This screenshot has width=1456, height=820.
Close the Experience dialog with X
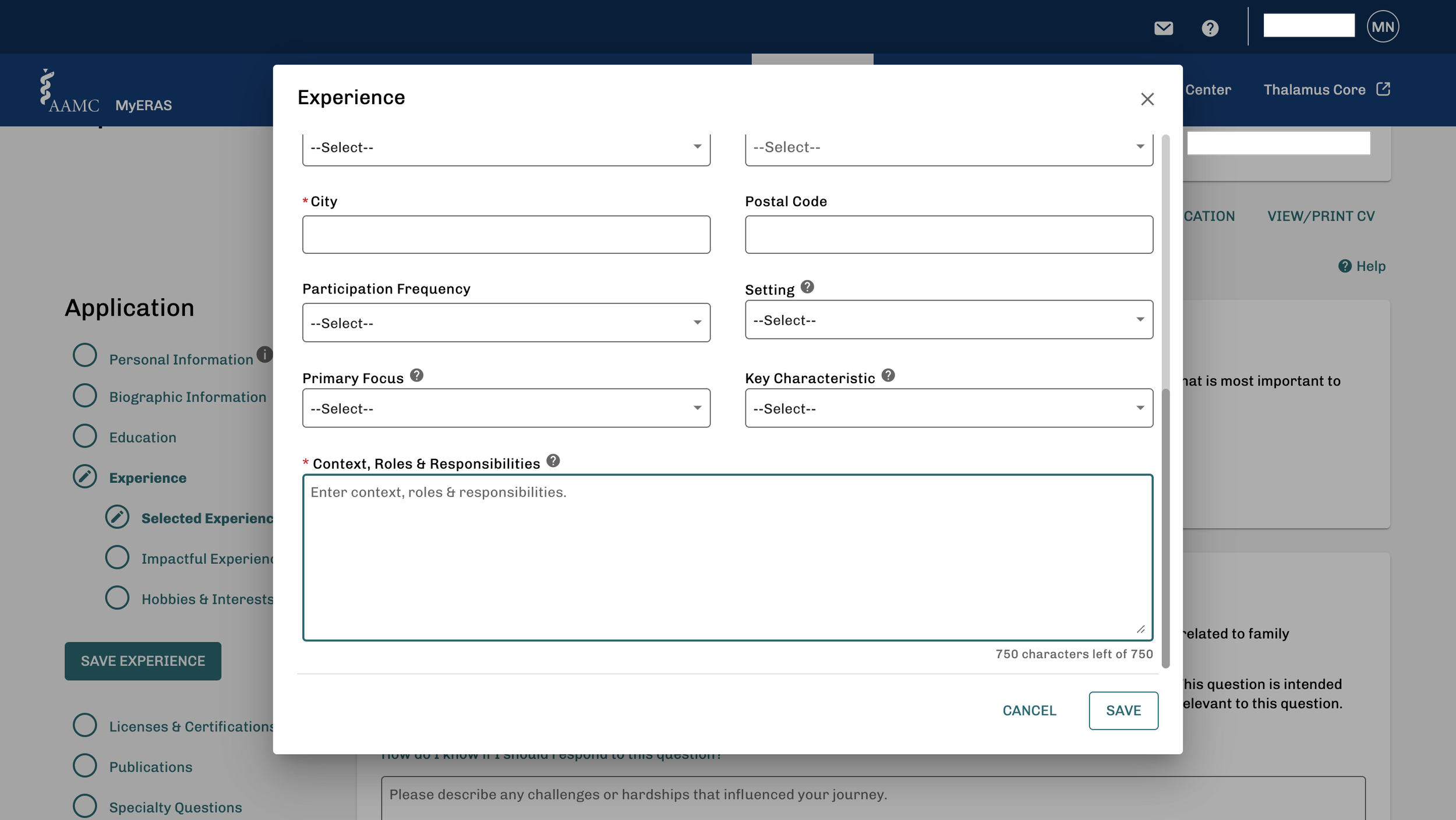point(1147,99)
